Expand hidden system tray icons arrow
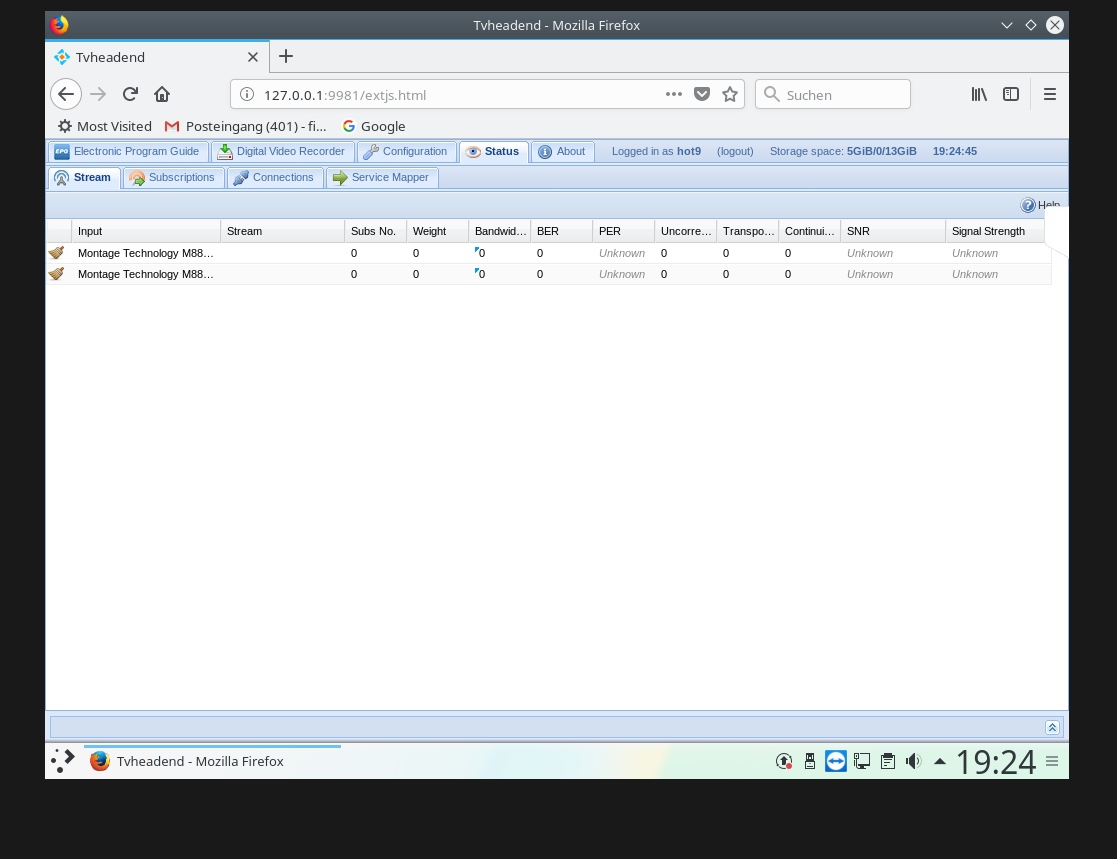This screenshot has height=859, width=1117. pos(940,761)
